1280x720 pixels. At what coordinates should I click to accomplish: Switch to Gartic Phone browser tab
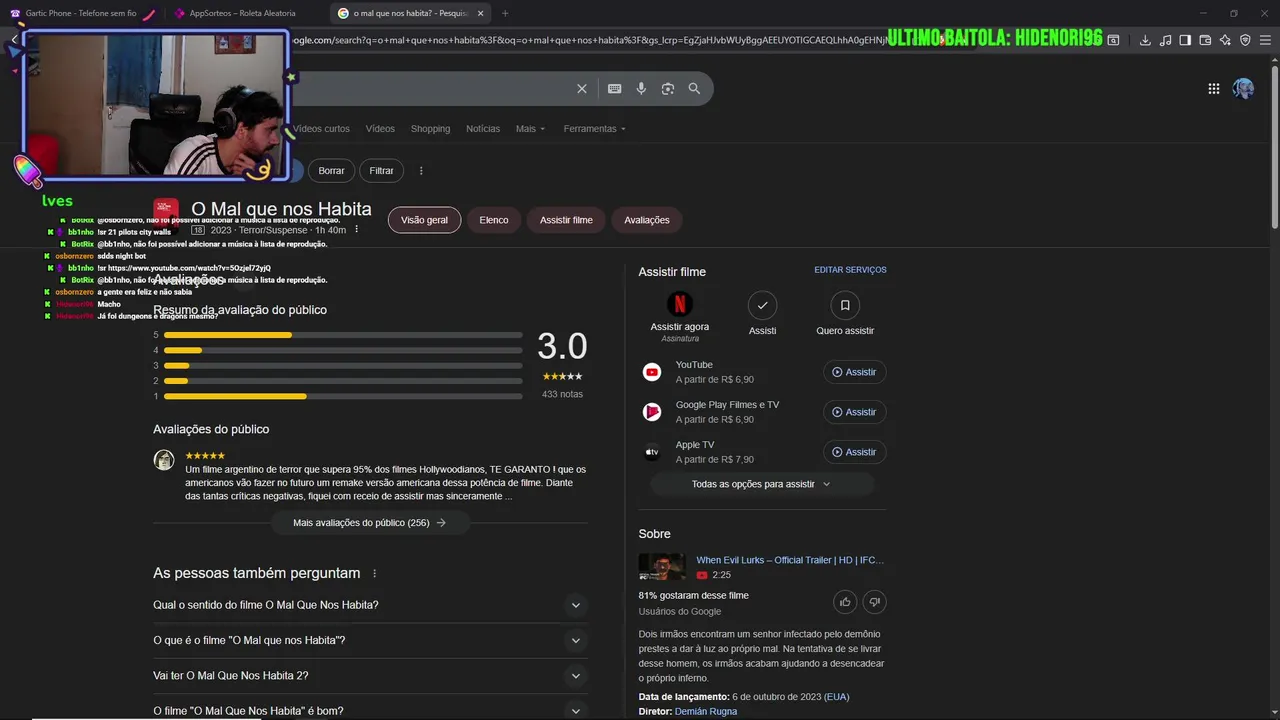80,13
